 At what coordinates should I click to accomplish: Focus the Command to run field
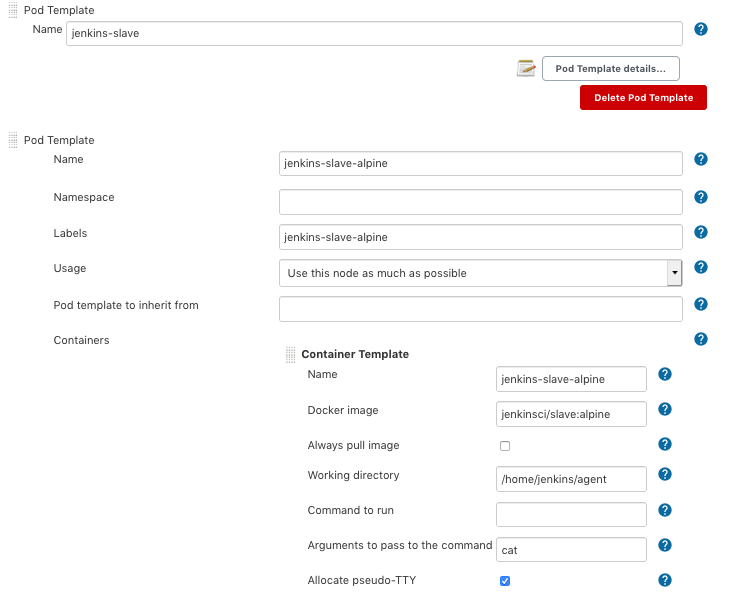pyautogui.click(x=571, y=514)
